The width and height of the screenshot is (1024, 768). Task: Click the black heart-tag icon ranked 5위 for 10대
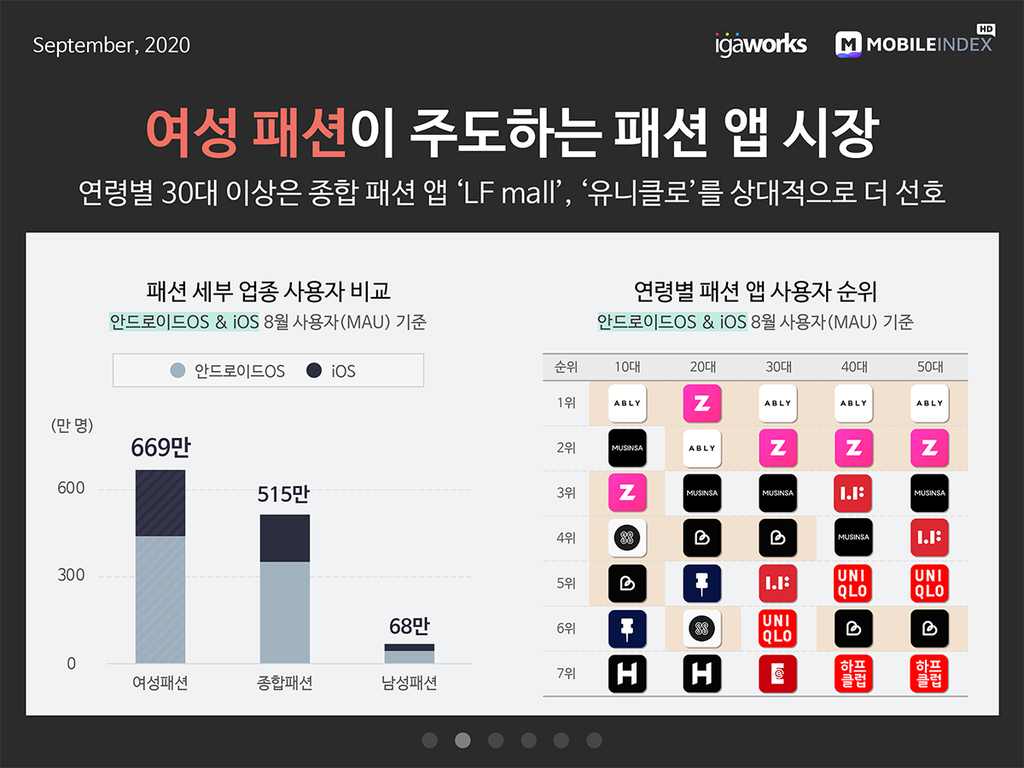point(627,583)
